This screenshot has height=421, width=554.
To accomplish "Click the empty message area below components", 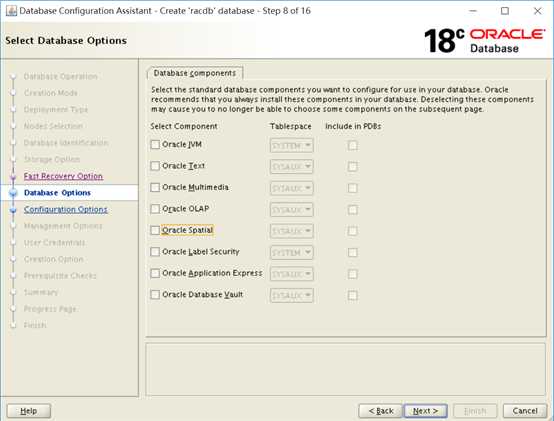I will click(346, 369).
